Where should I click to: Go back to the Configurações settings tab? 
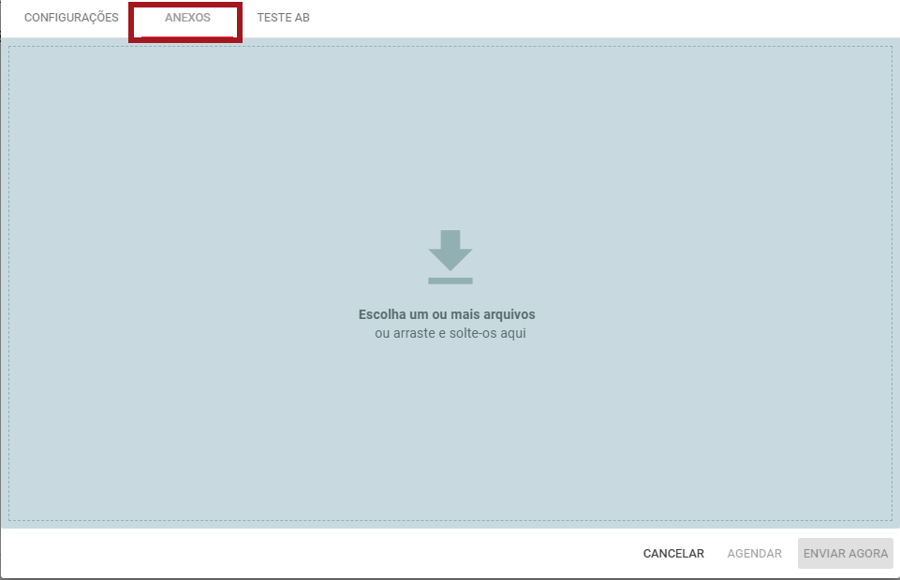click(71, 18)
